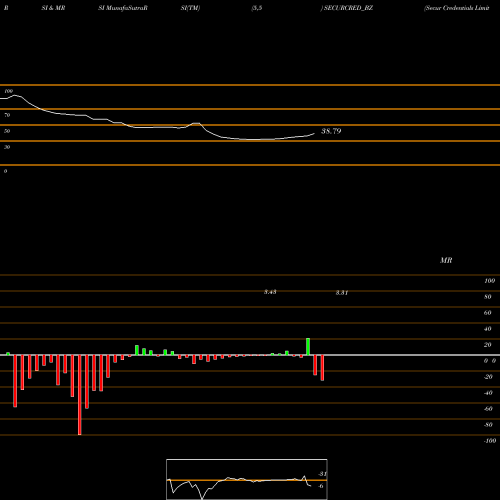Click the 60 label on right MR axis
The width and height of the screenshot is (500, 500).
pyautogui.click(x=488, y=313)
